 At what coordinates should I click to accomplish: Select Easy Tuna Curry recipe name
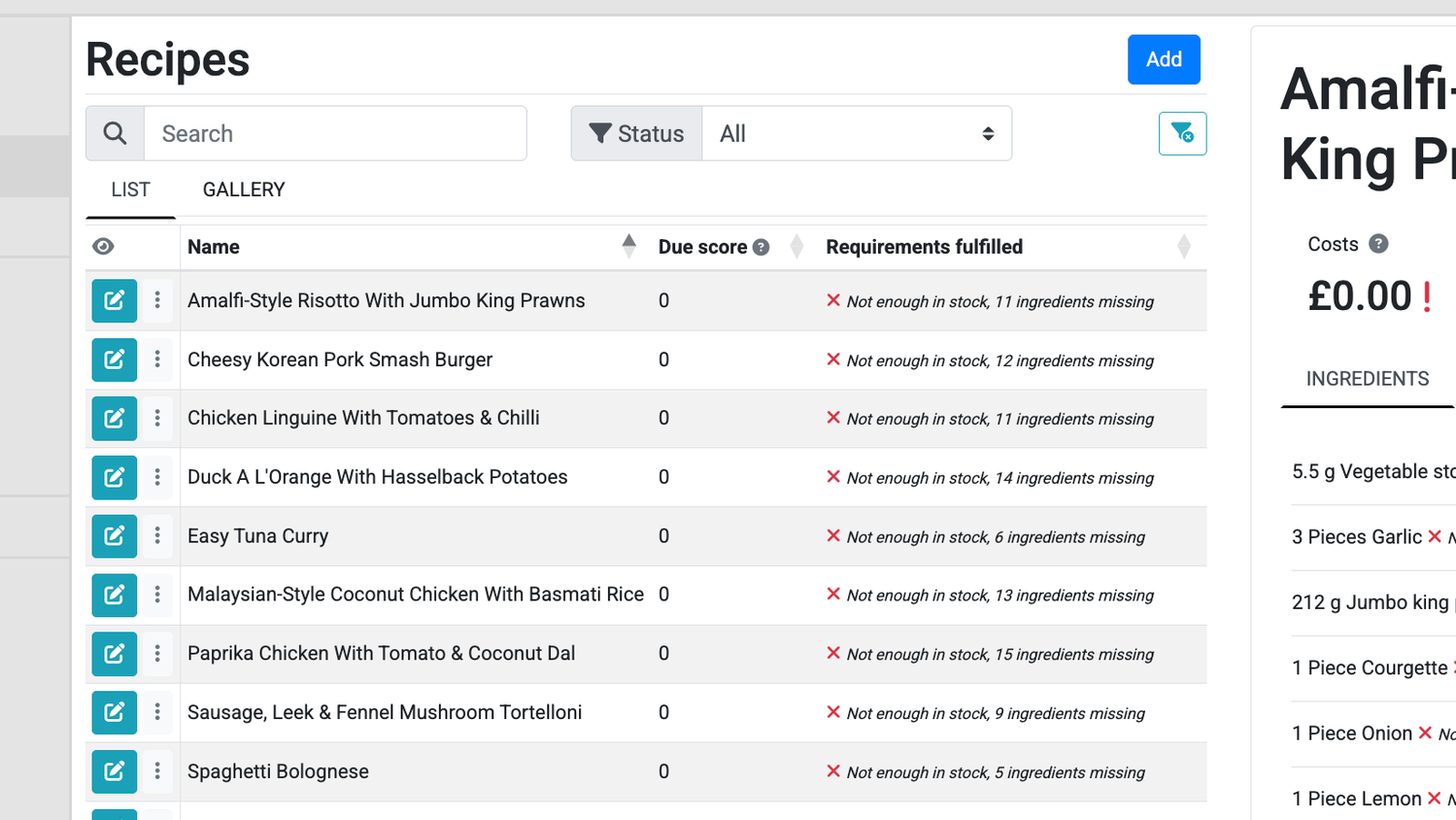pos(258,535)
